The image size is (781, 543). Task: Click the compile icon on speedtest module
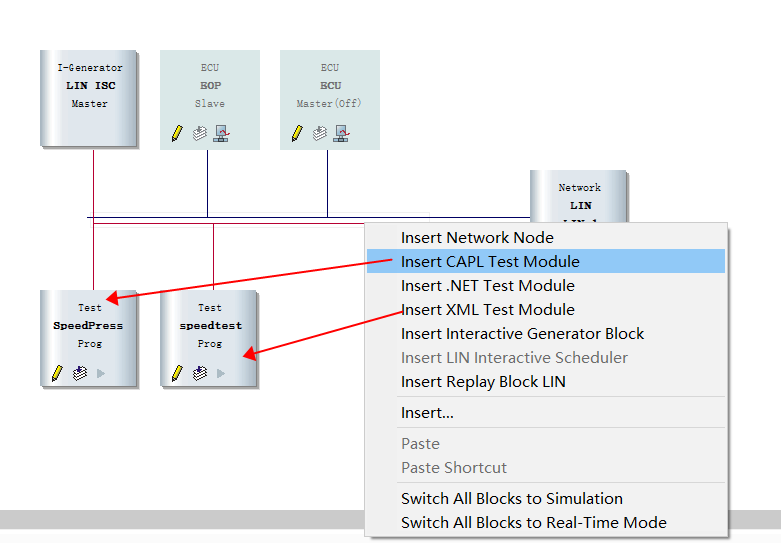pyautogui.click(x=200, y=373)
